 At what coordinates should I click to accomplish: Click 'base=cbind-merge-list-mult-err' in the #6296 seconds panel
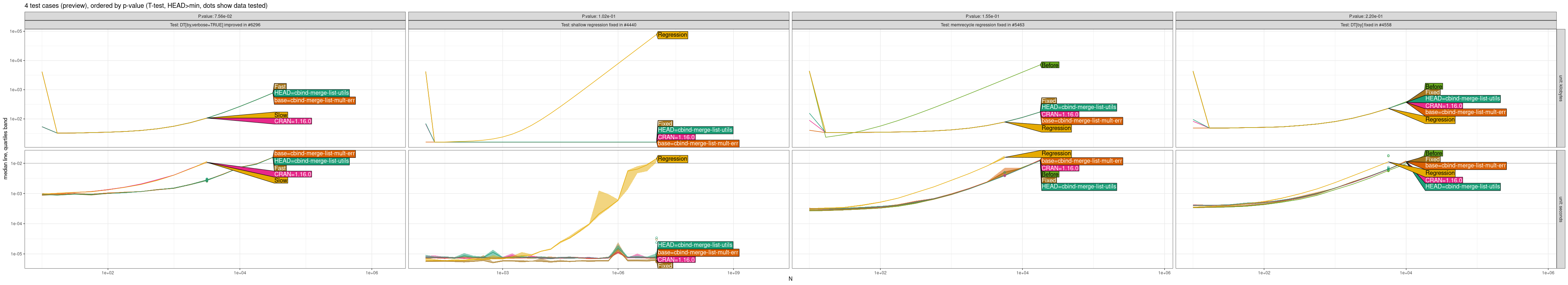315,154
